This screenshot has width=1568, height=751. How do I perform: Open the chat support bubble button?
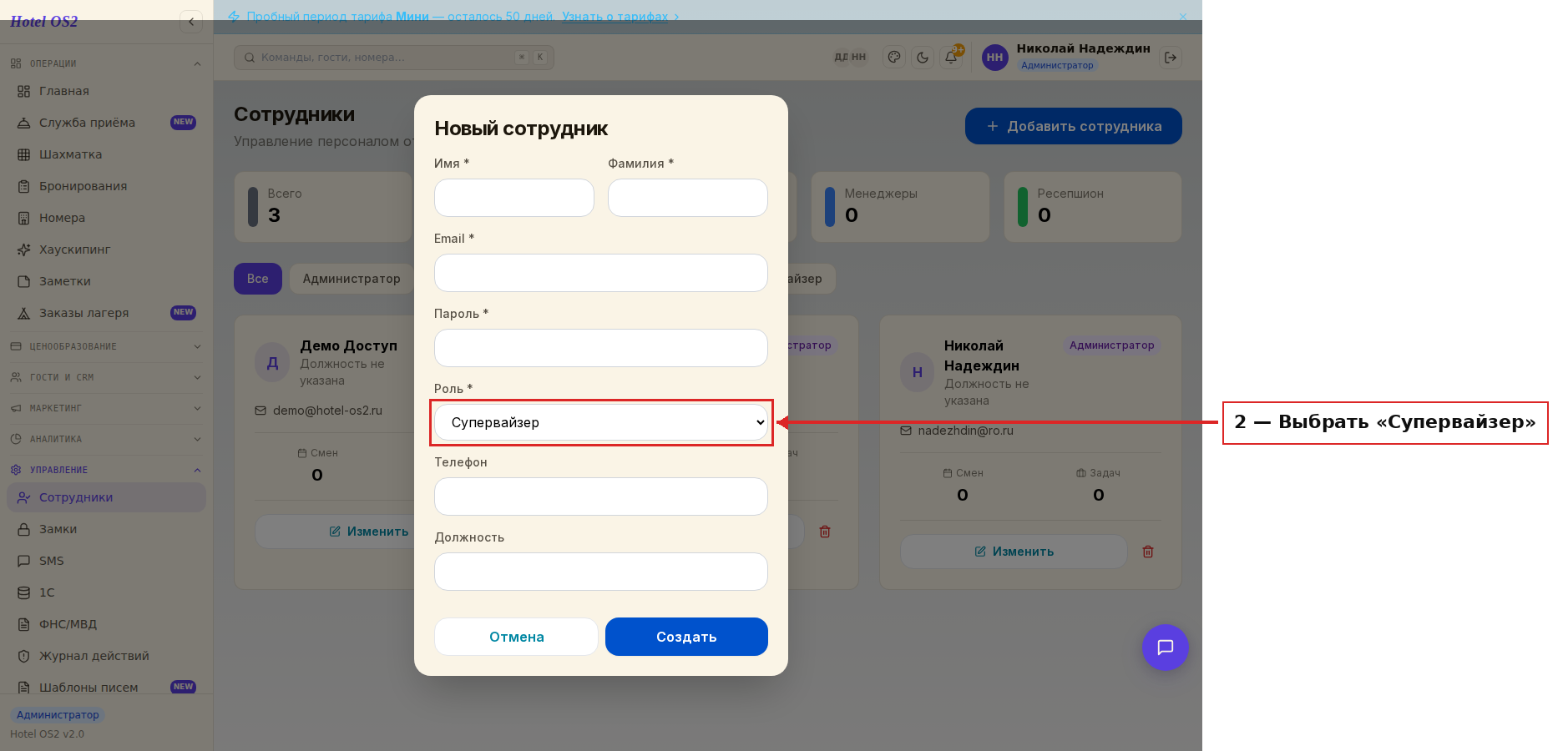(1166, 648)
